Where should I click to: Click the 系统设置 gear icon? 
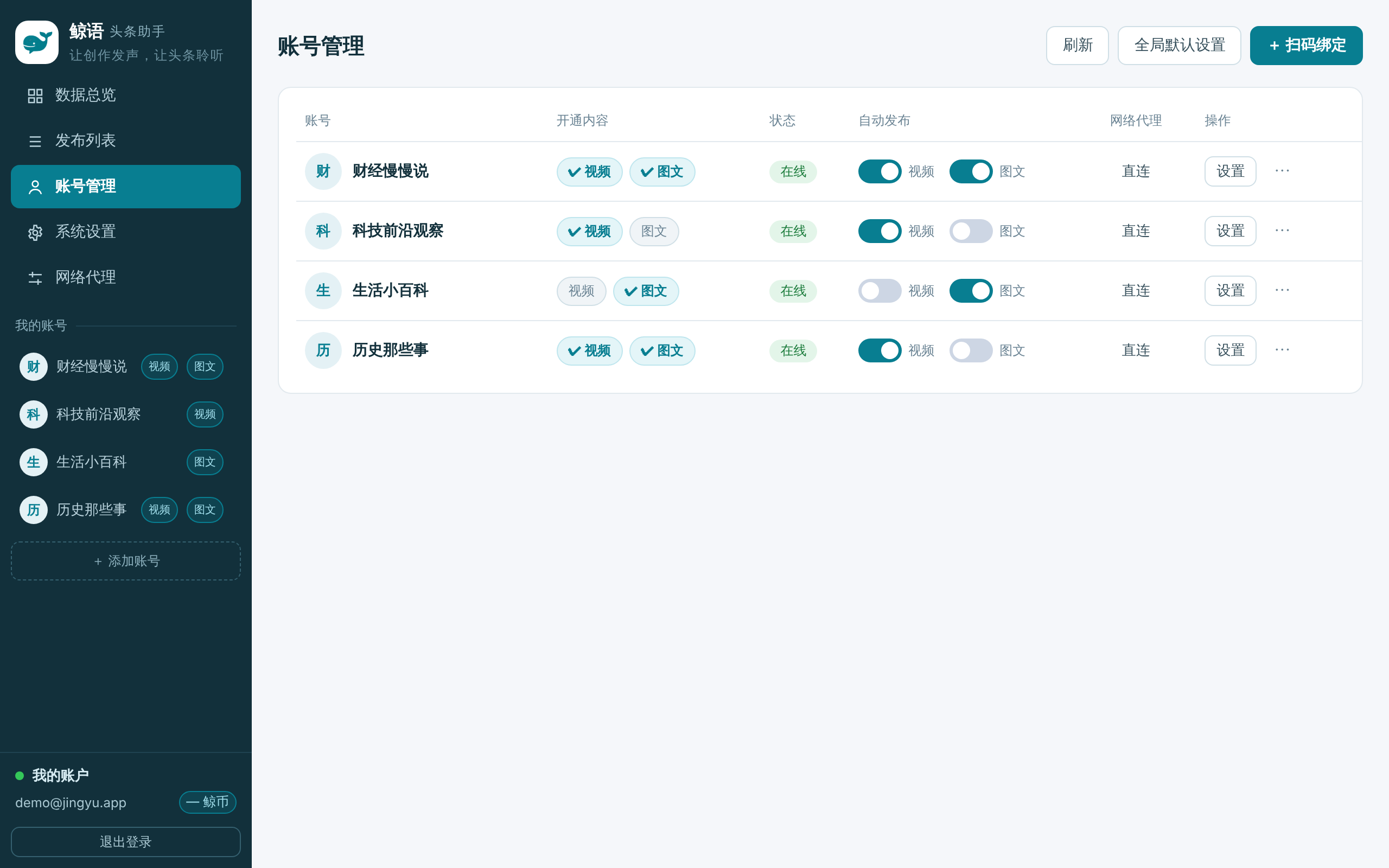35,233
